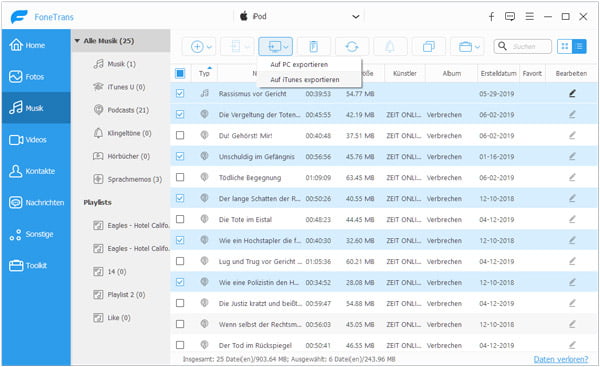Edit Rassismus vor Gericht pencil icon
The image size is (600, 367).
tap(572, 93)
